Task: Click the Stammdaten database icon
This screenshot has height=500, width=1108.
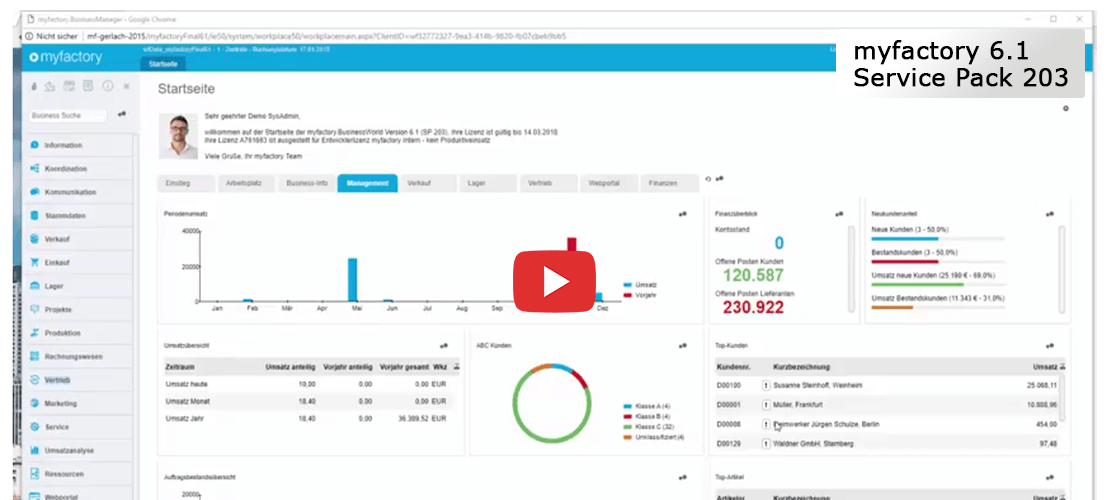Action: [x=34, y=215]
